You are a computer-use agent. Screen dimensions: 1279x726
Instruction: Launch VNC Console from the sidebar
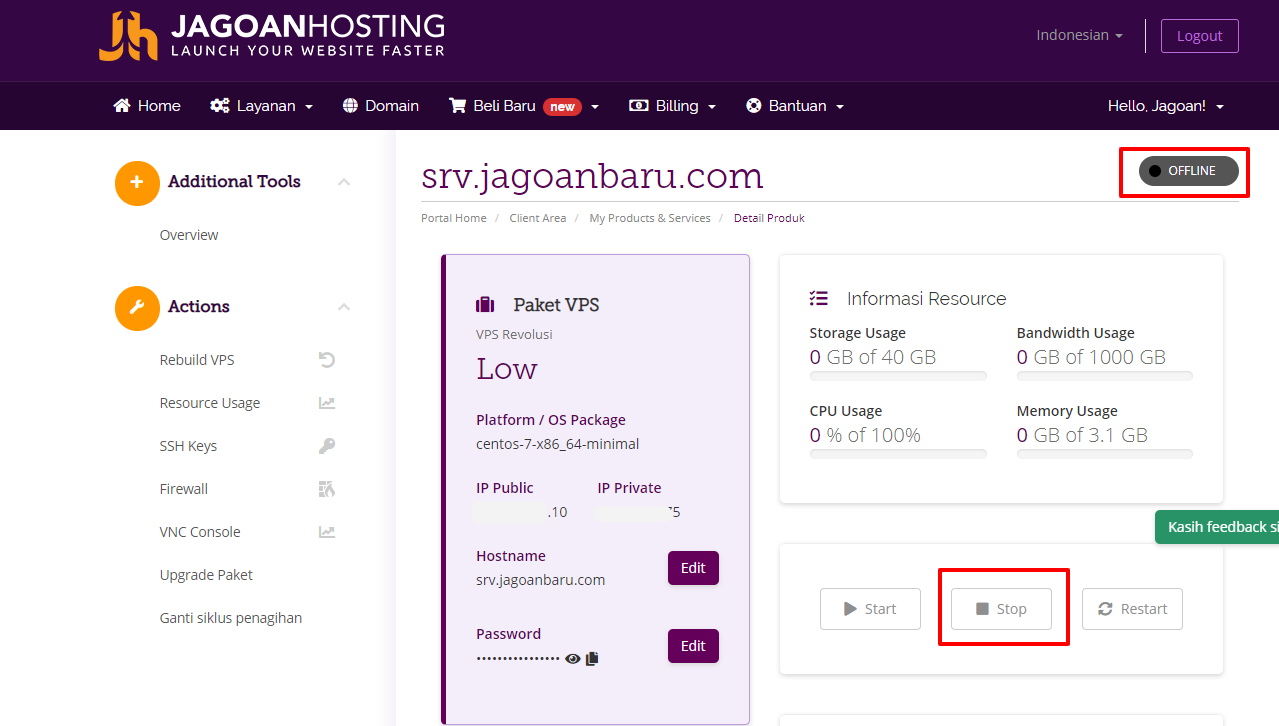coord(200,532)
